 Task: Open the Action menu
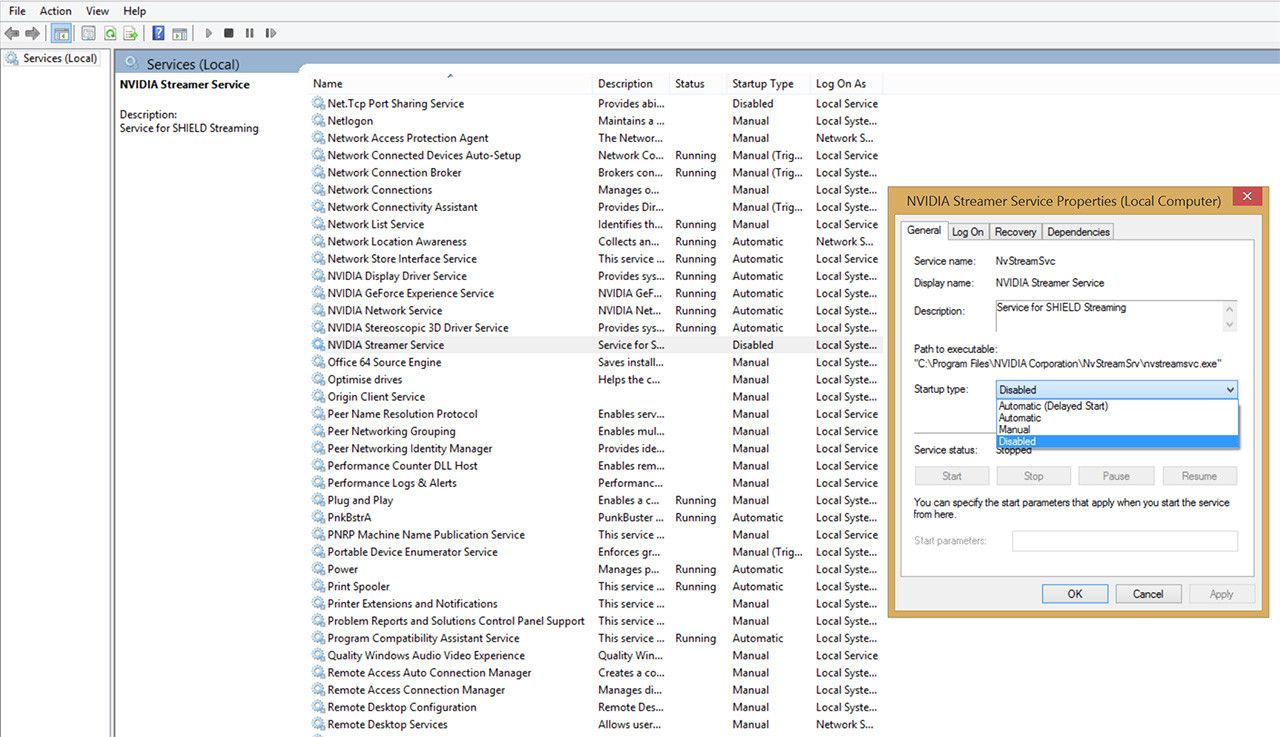pyautogui.click(x=56, y=11)
